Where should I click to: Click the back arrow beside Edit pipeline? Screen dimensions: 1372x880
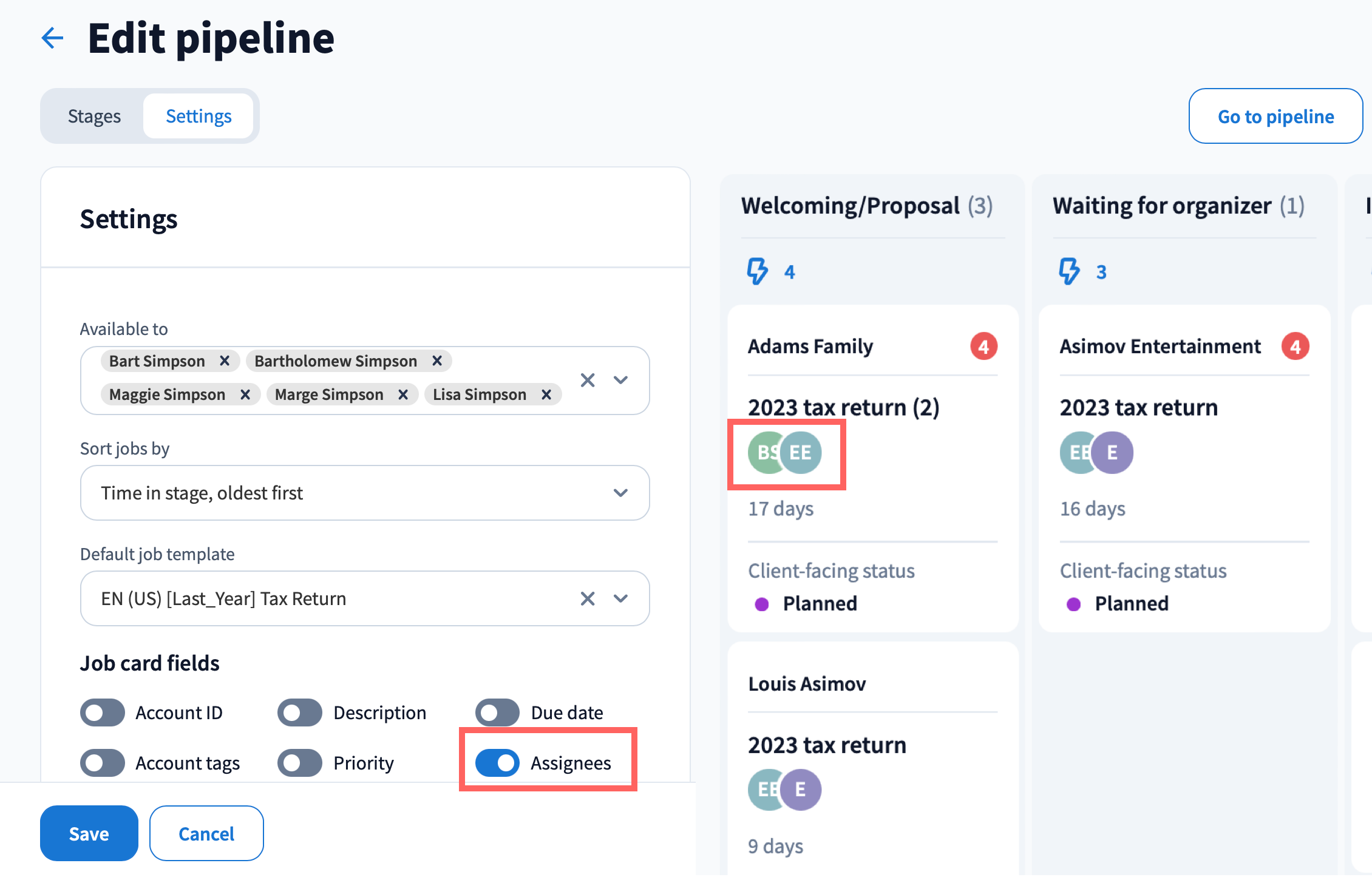click(53, 38)
